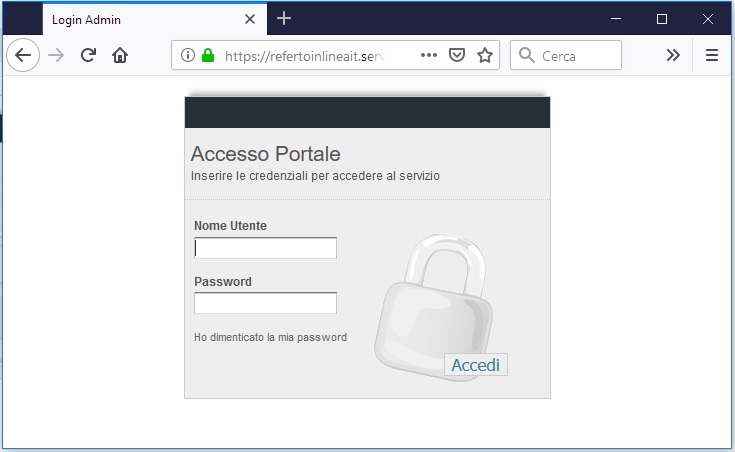Viewport: 735px width, 452px height.
Task: Open the browser home page icon
Action: [x=120, y=55]
